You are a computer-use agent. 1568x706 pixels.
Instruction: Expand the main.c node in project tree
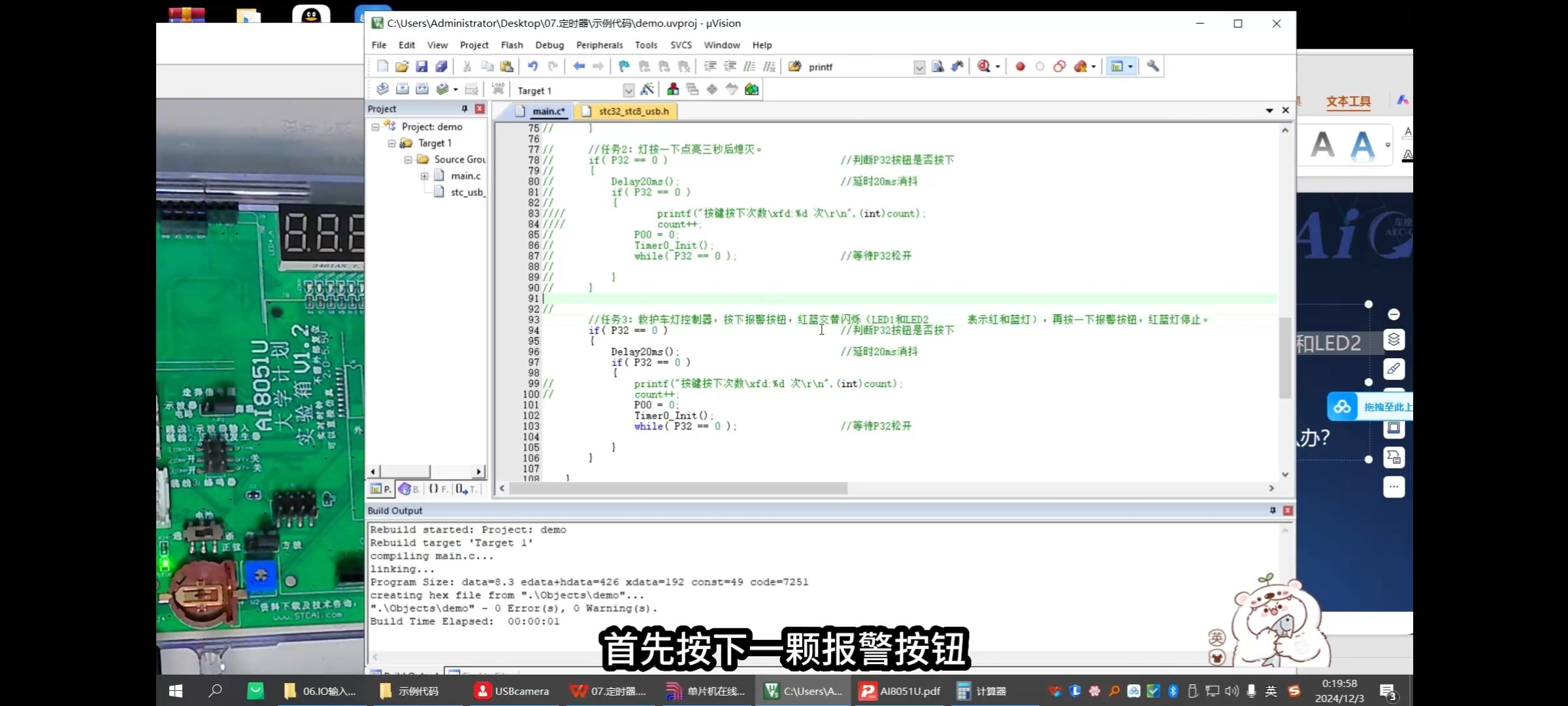click(x=425, y=175)
